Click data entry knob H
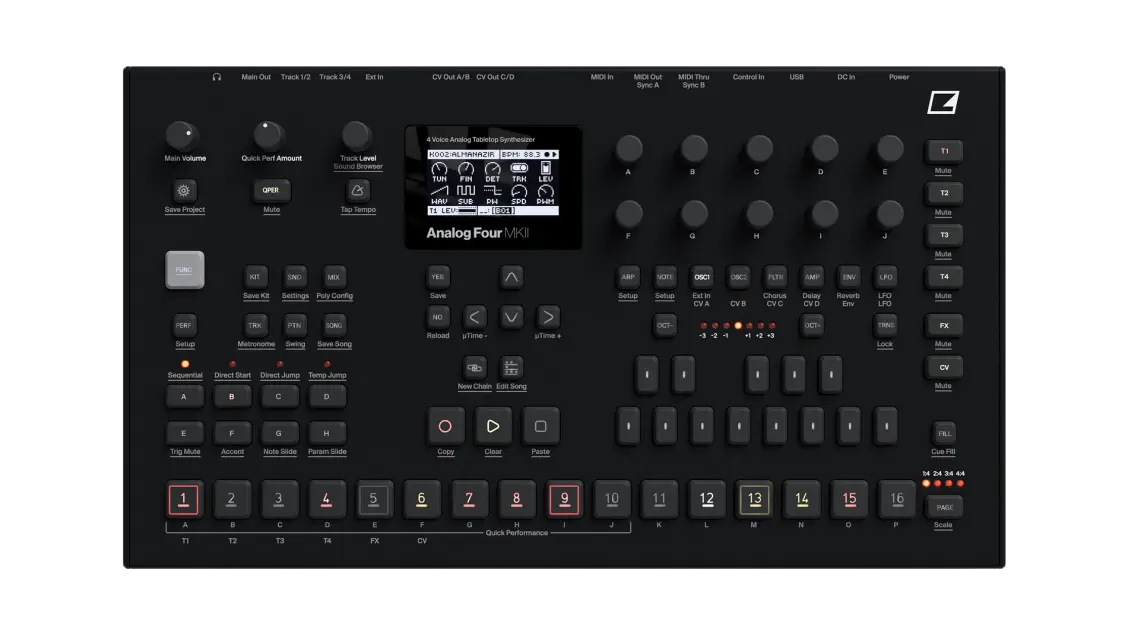The image size is (1128, 635). (759, 214)
